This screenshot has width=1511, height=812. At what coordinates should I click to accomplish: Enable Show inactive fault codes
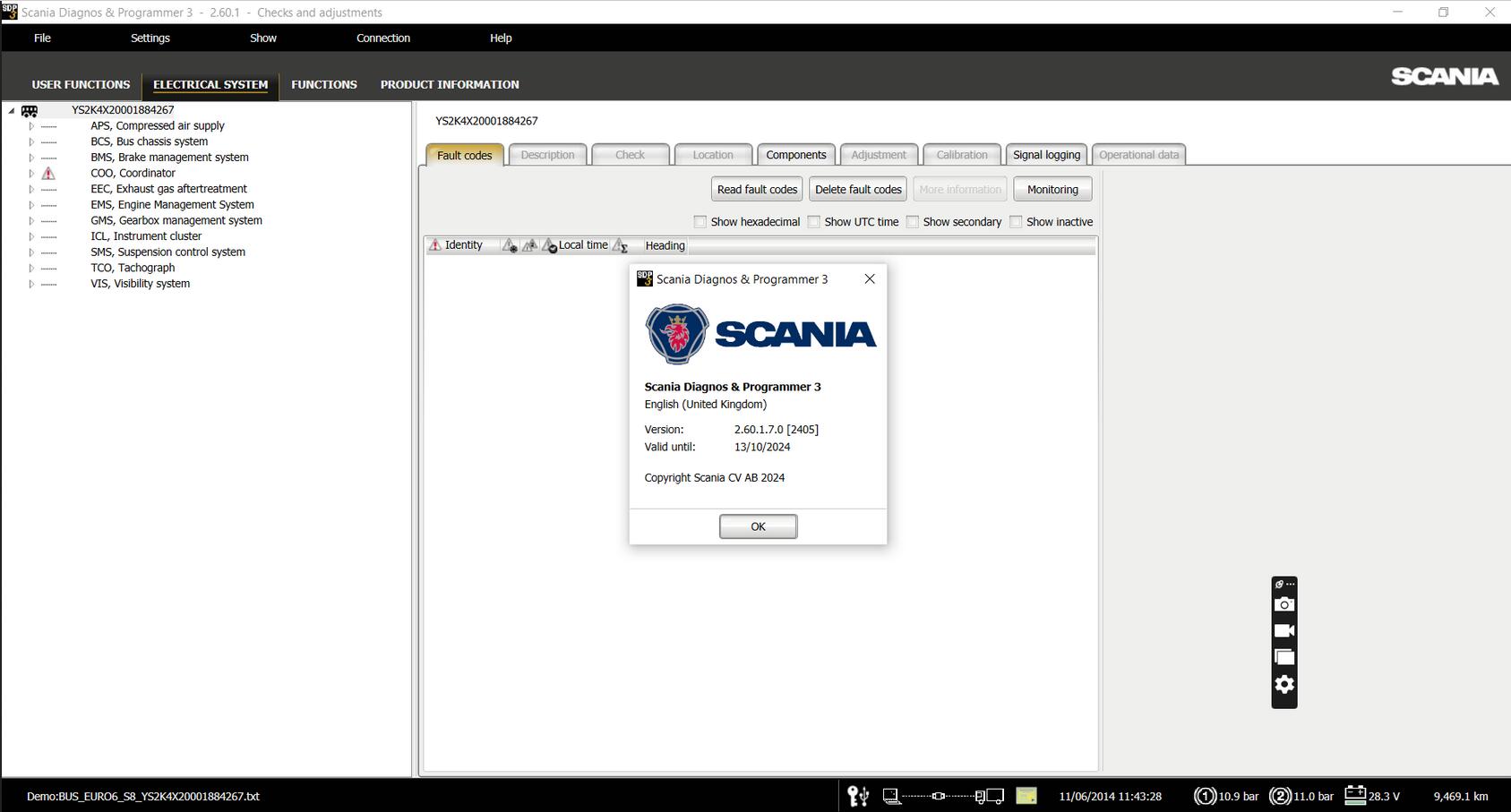1016,221
